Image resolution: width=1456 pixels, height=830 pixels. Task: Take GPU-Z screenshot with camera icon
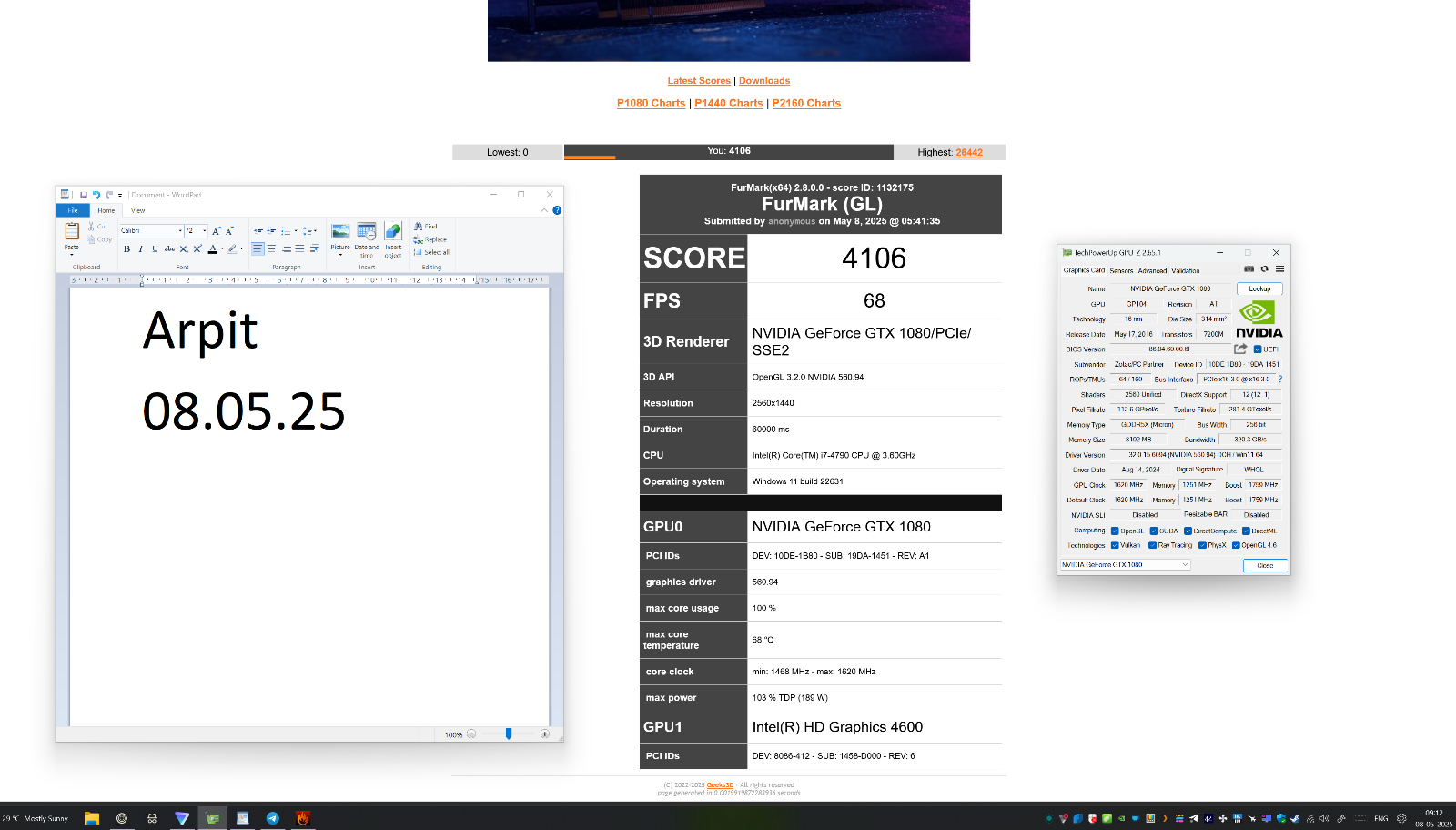coord(1249,269)
